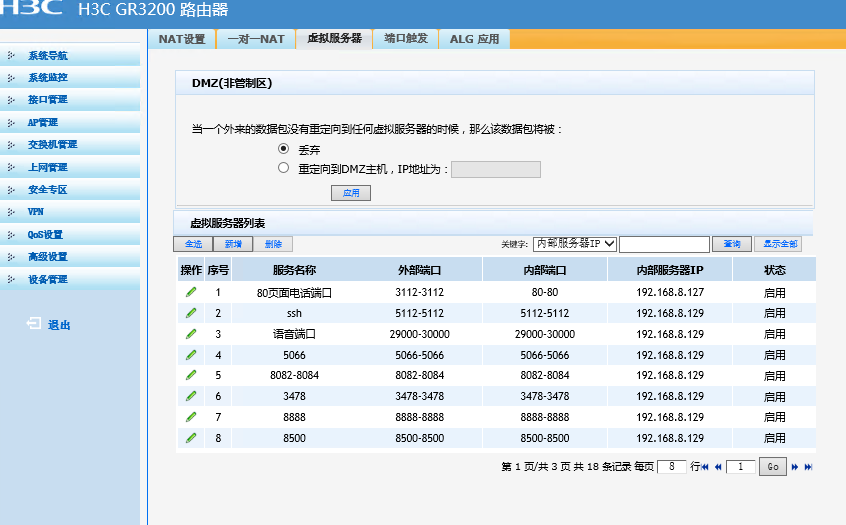Edit the ssh rule pencil icon
846x525 pixels.
point(191,313)
